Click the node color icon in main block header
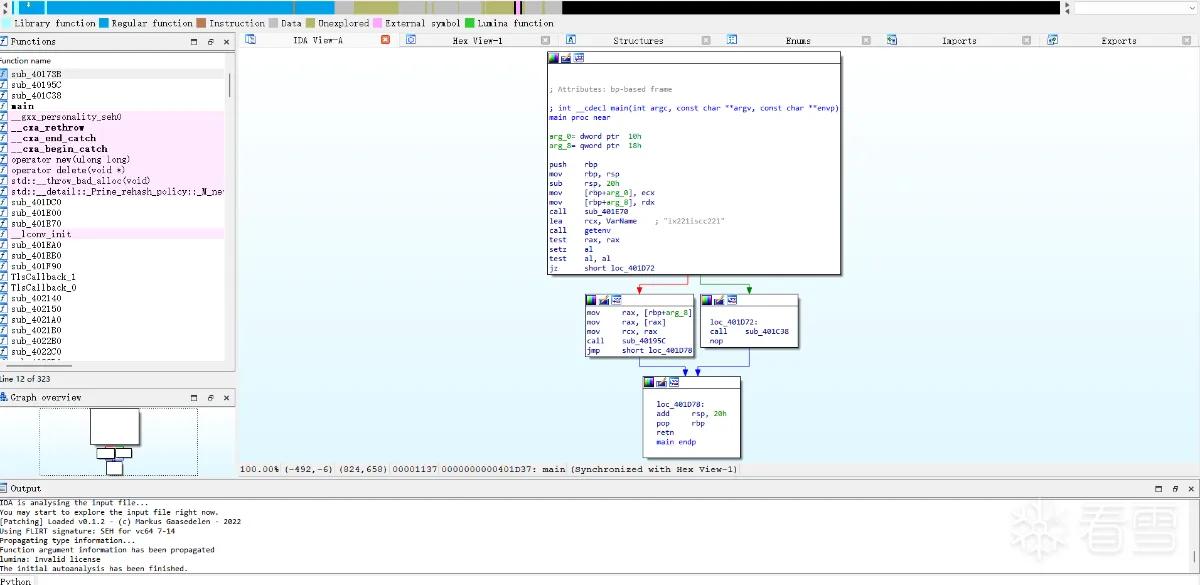This screenshot has width=1200, height=585. (x=553, y=59)
